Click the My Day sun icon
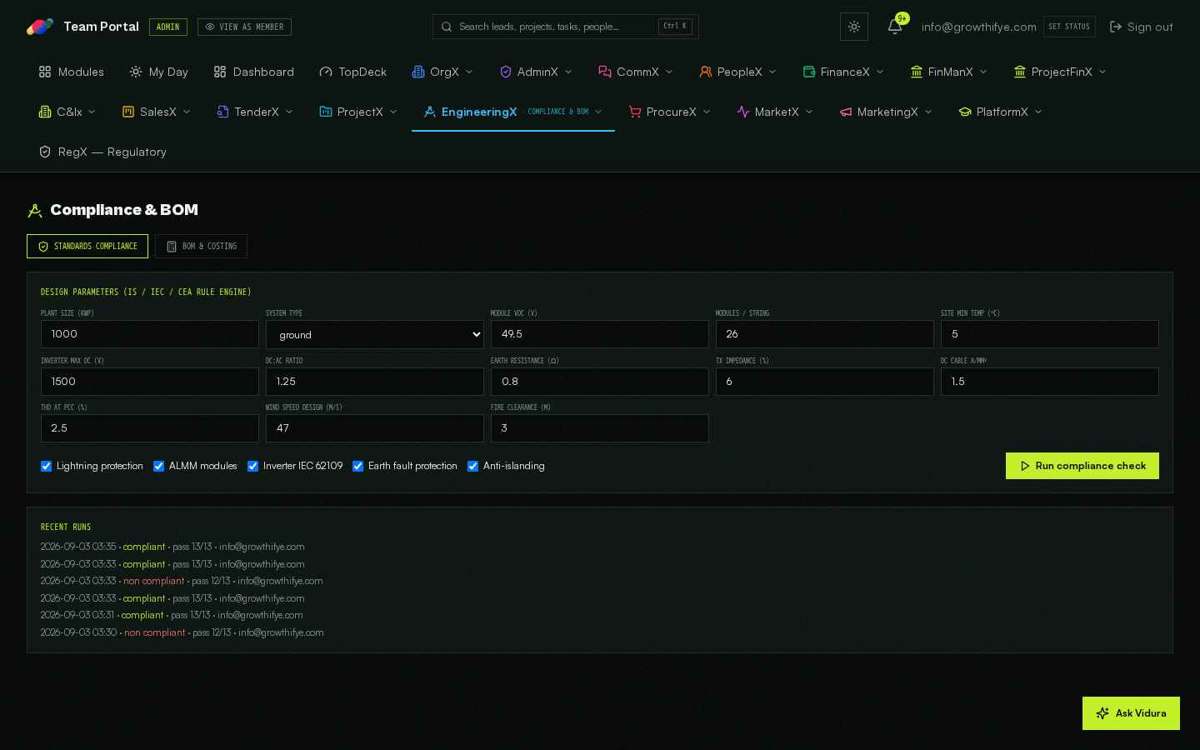The width and height of the screenshot is (1200, 750). coord(136,72)
